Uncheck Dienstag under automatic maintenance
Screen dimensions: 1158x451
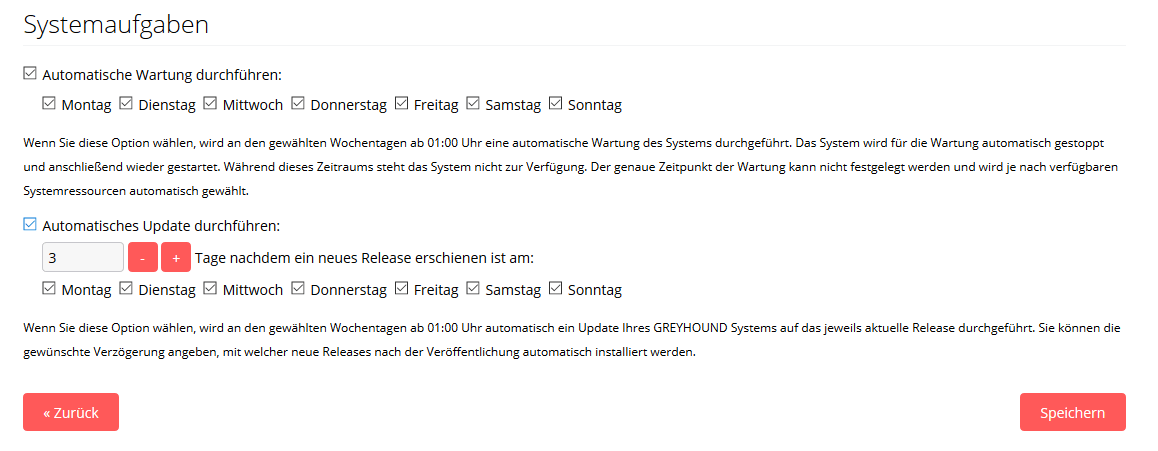coord(126,103)
